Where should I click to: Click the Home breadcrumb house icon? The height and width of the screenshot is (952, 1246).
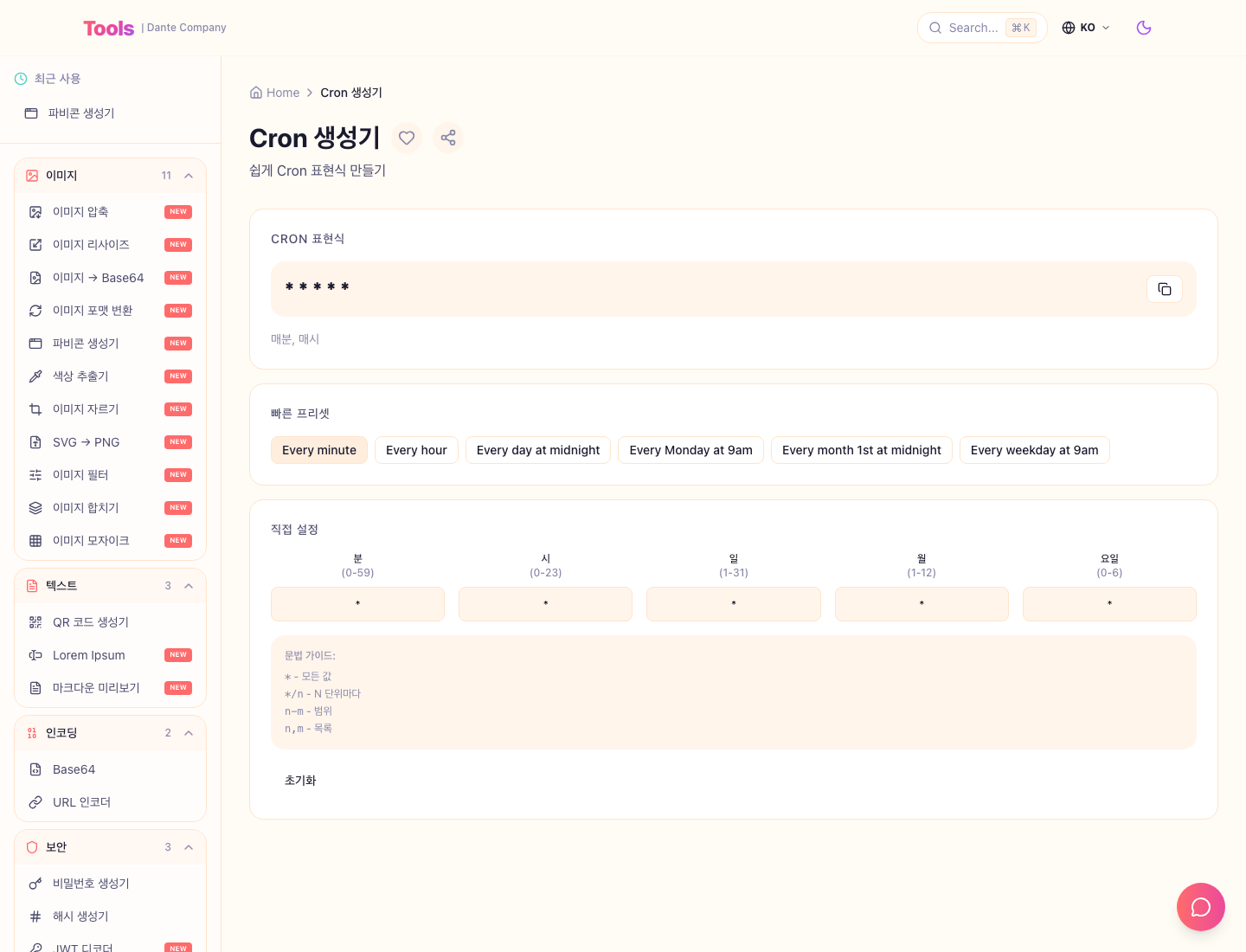coord(256,93)
